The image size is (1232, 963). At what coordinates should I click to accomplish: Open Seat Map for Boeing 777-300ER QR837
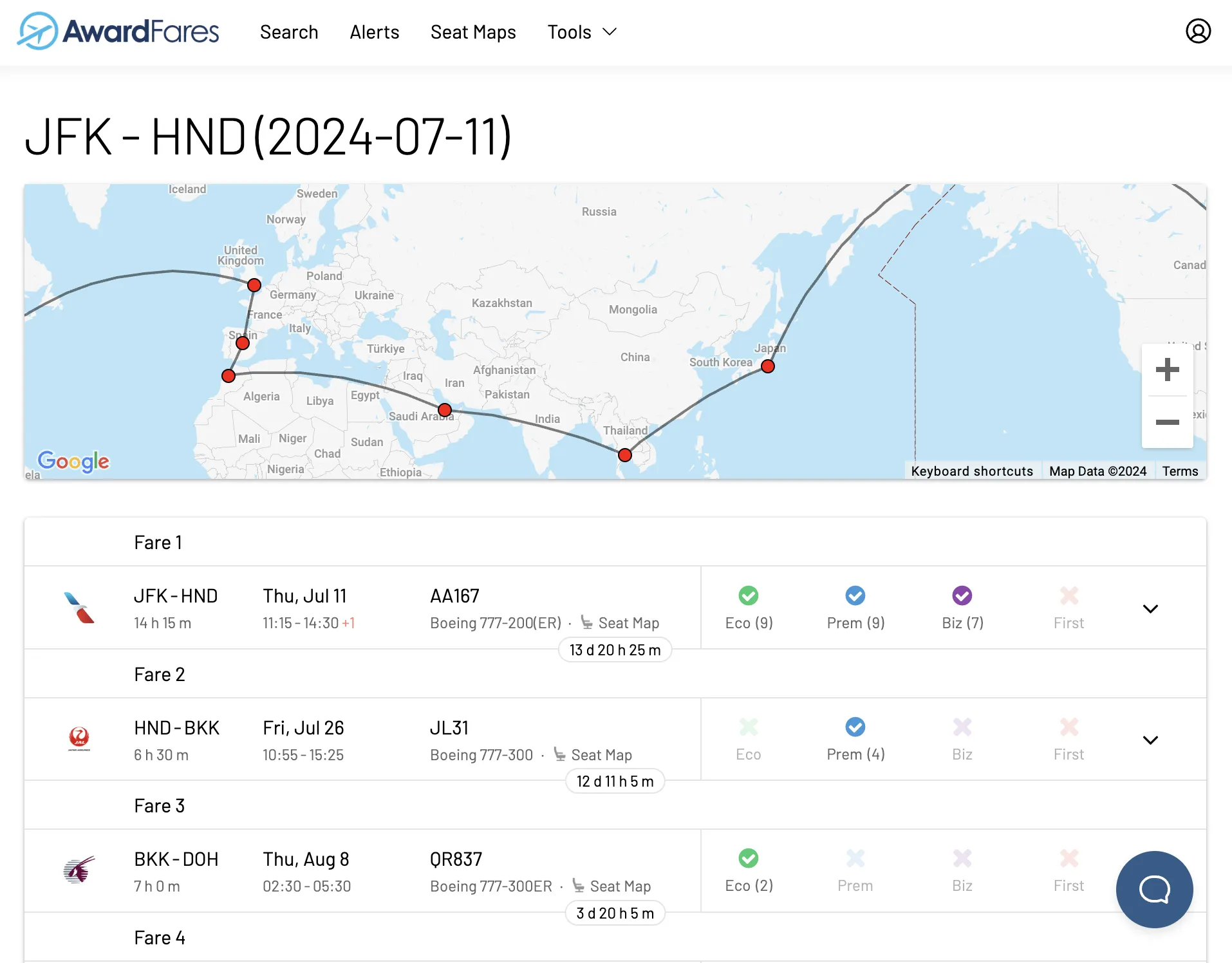(x=611, y=886)
